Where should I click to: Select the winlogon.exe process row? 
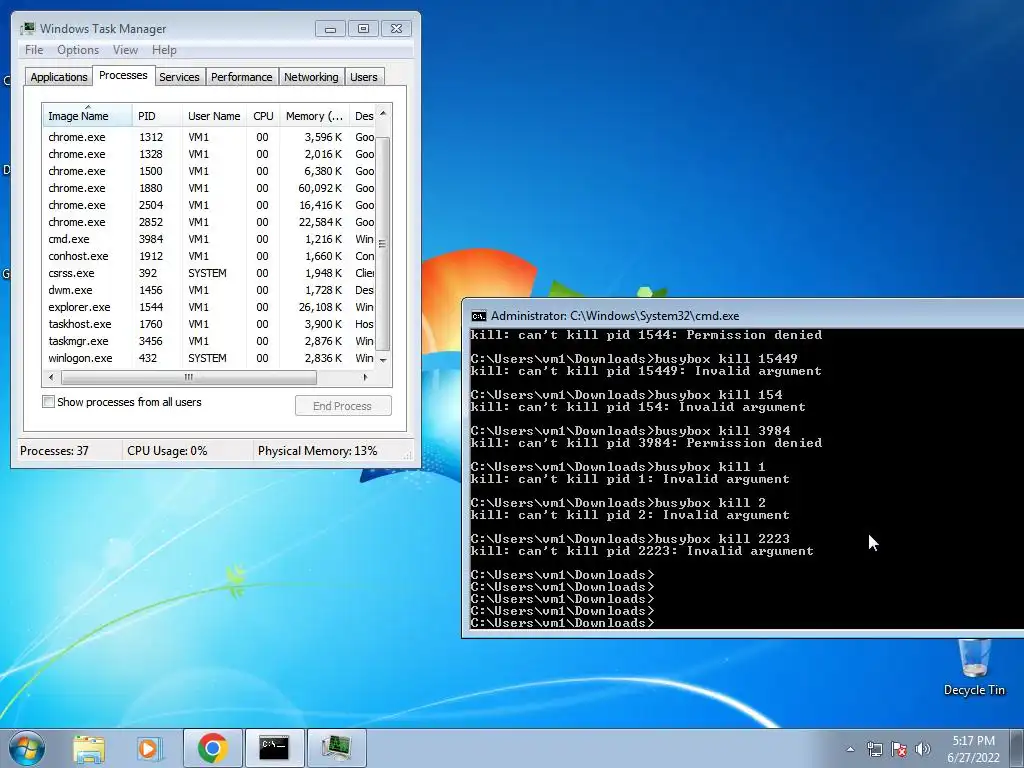(x=209, y=358)
